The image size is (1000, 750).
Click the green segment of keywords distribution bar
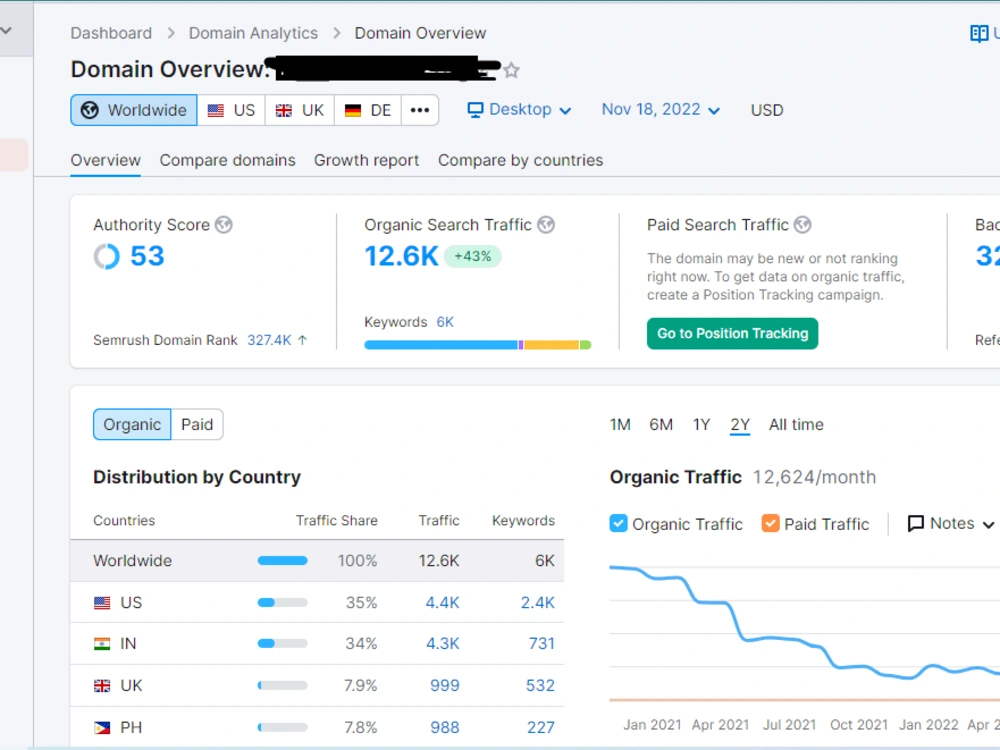click(x=585, y=345)
